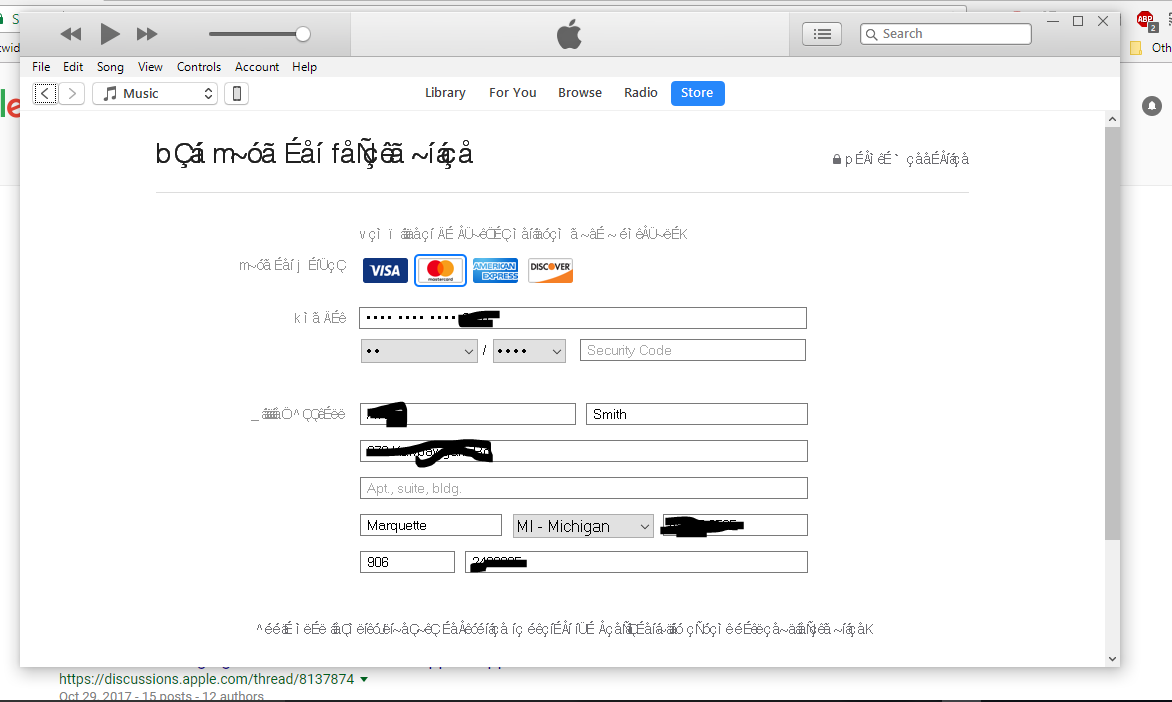1172x702 pixels.
Task: Click the scroll up arrow
Action: click(x=1112, y=119)
